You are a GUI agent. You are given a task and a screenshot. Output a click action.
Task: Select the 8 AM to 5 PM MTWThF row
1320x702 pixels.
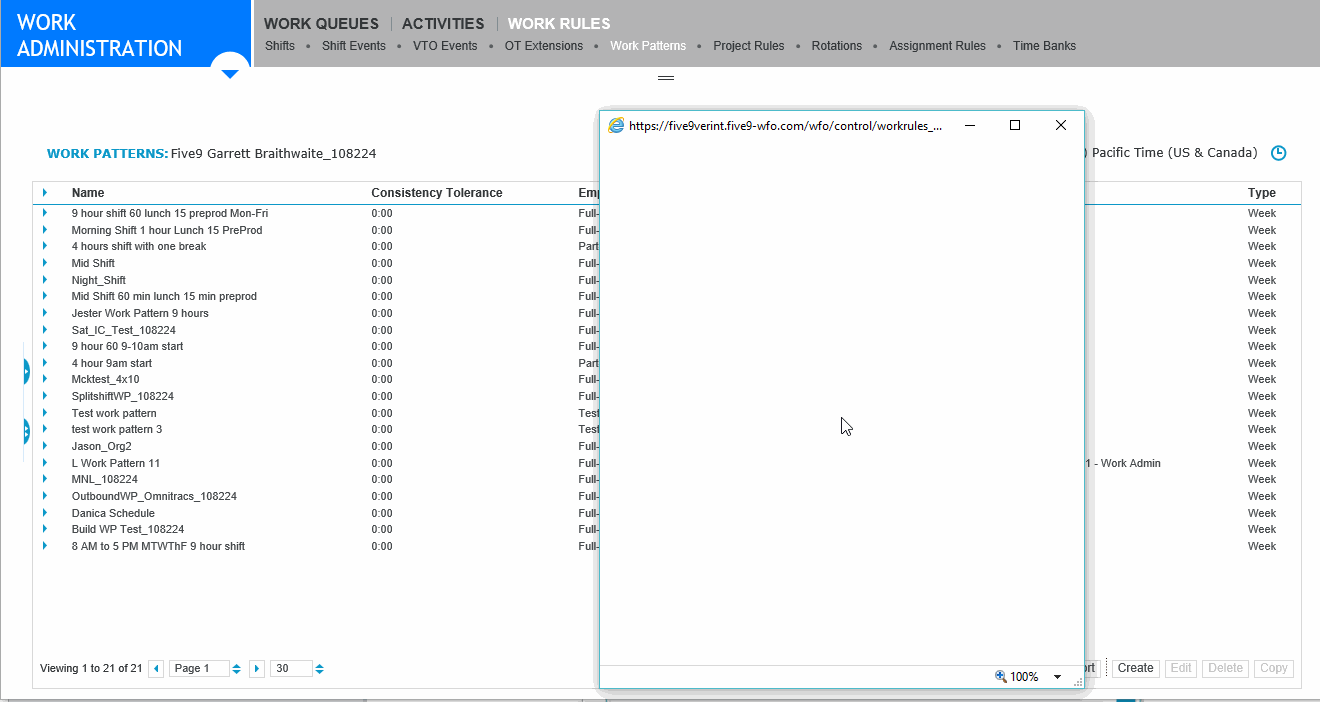click(x=158, y=546)
